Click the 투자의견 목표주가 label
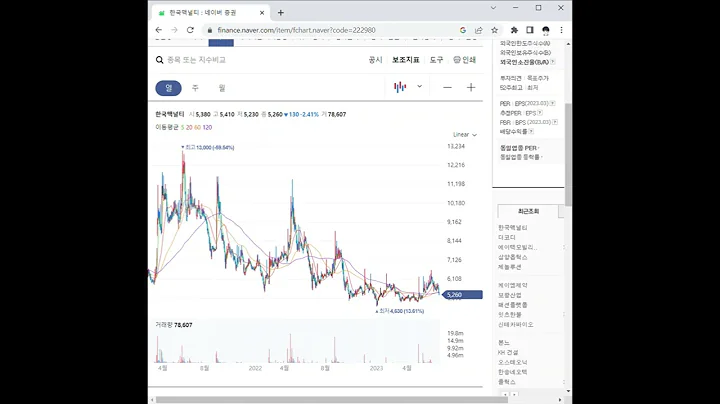Image resolution: width=720 pixels, height=404 pixels. [x=524, y=78]
